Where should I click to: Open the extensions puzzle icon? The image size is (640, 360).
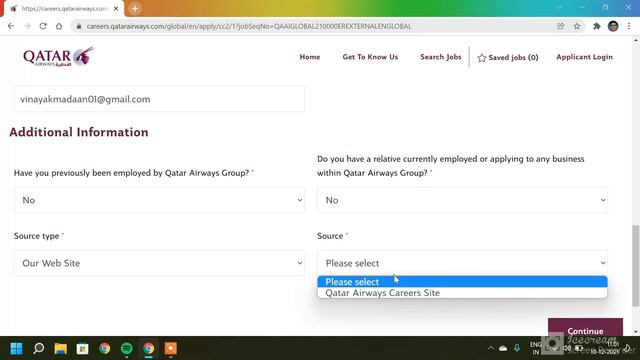click(x=597, y=26)
